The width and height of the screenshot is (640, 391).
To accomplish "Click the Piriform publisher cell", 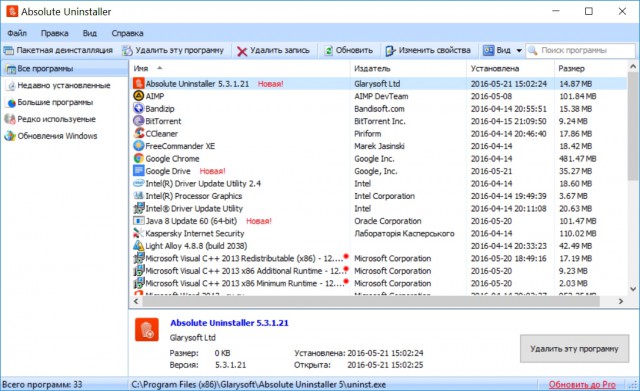I will pyautogui.click(x=367, y=133).
